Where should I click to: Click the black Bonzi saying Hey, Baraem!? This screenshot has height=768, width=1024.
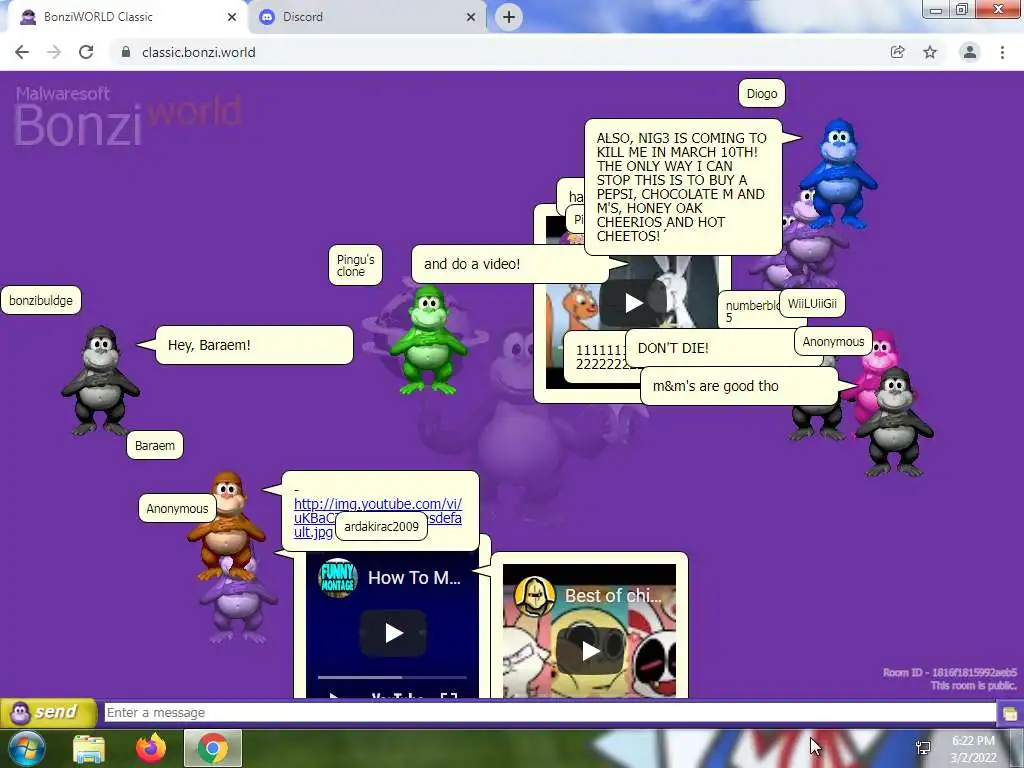tap(100, 381)
